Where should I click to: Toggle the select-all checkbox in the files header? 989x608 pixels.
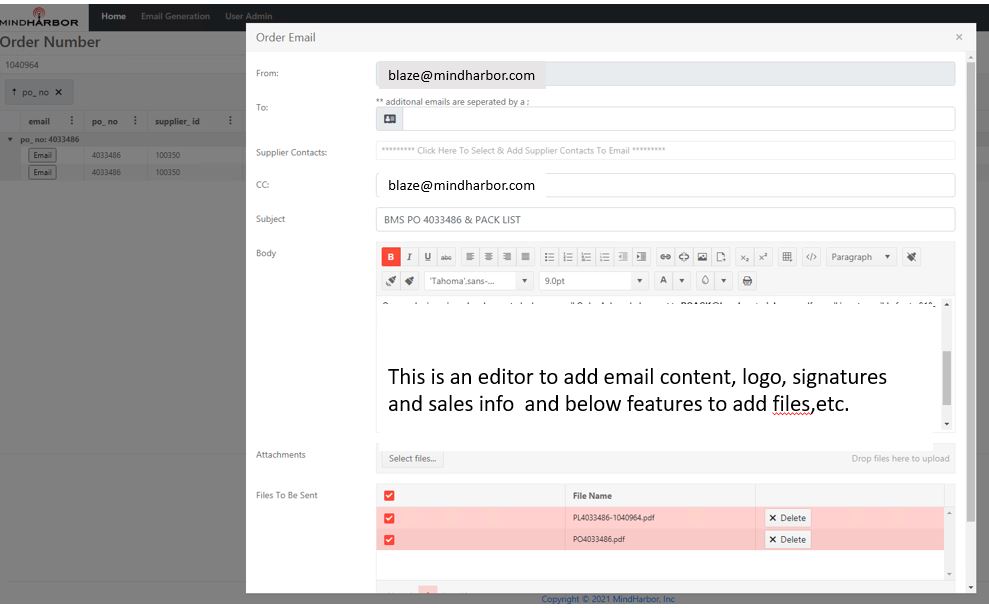[x=389, y=495]
